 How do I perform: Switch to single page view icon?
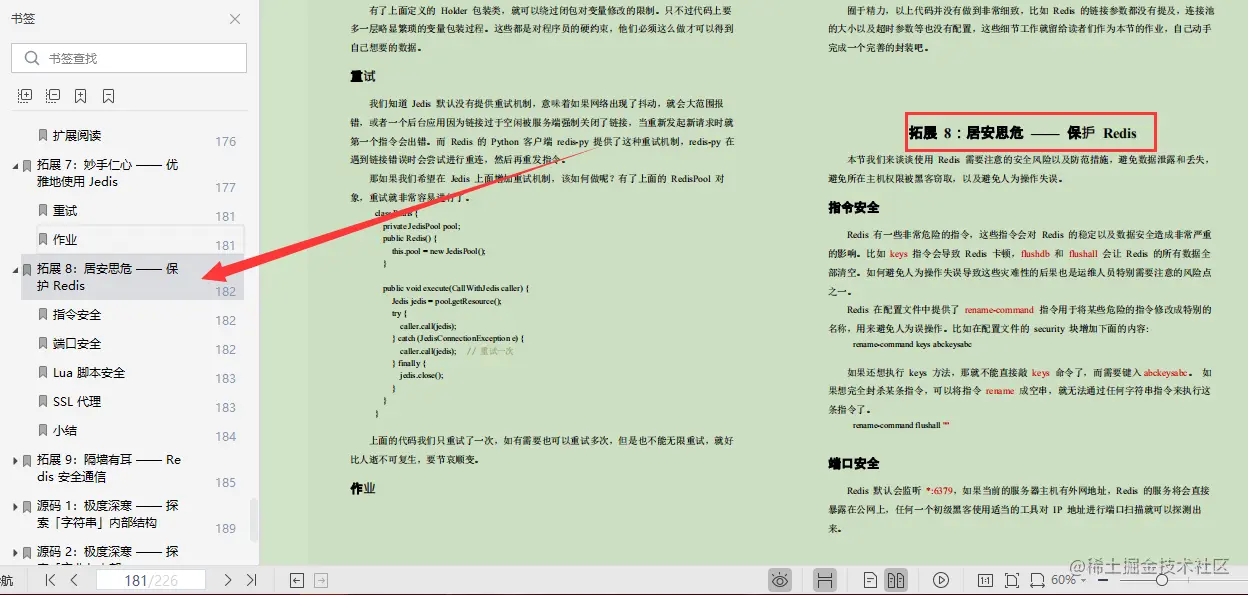coord(869,579)
